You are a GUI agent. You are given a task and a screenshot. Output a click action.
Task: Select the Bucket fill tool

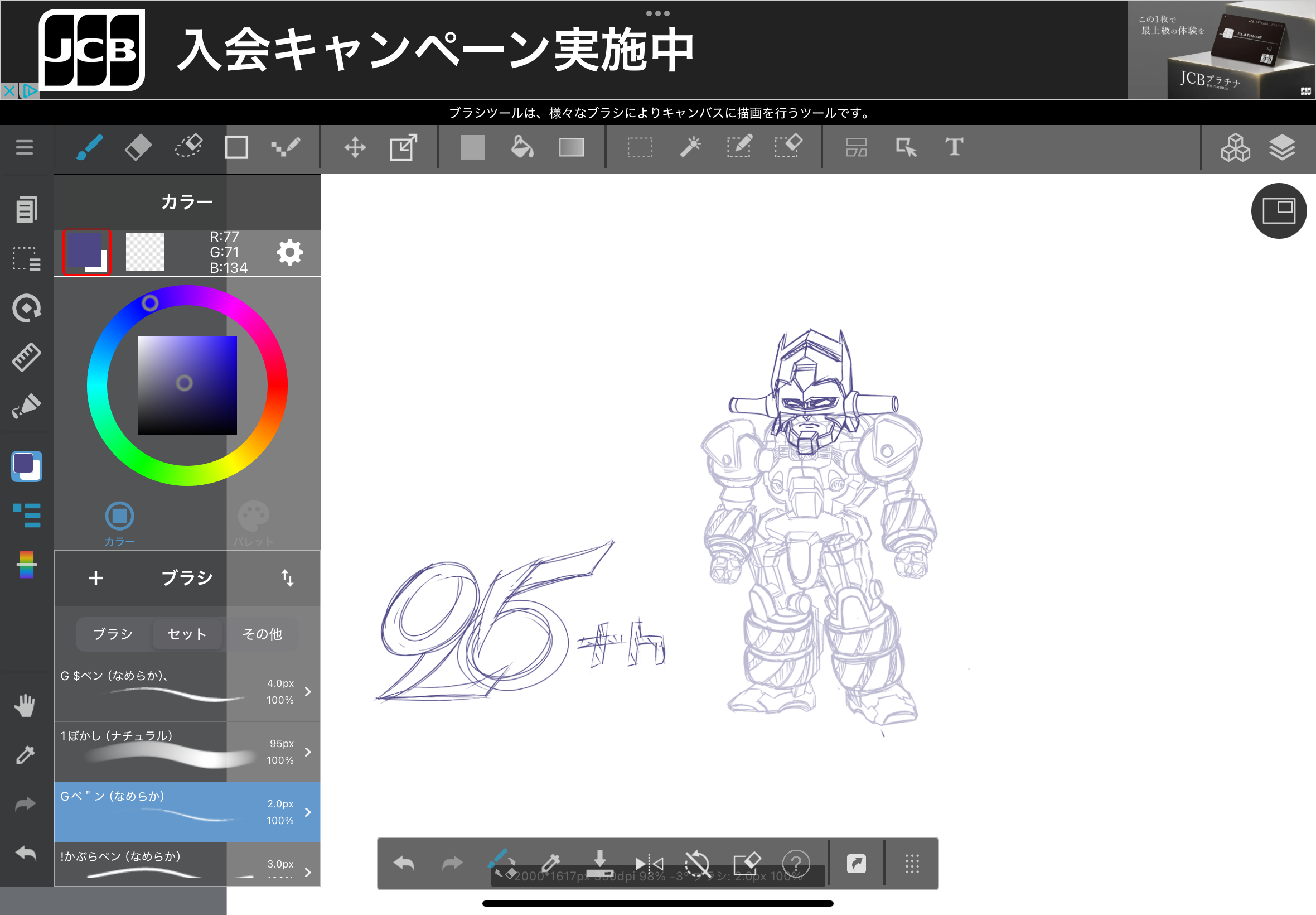(x=521, y=147)
